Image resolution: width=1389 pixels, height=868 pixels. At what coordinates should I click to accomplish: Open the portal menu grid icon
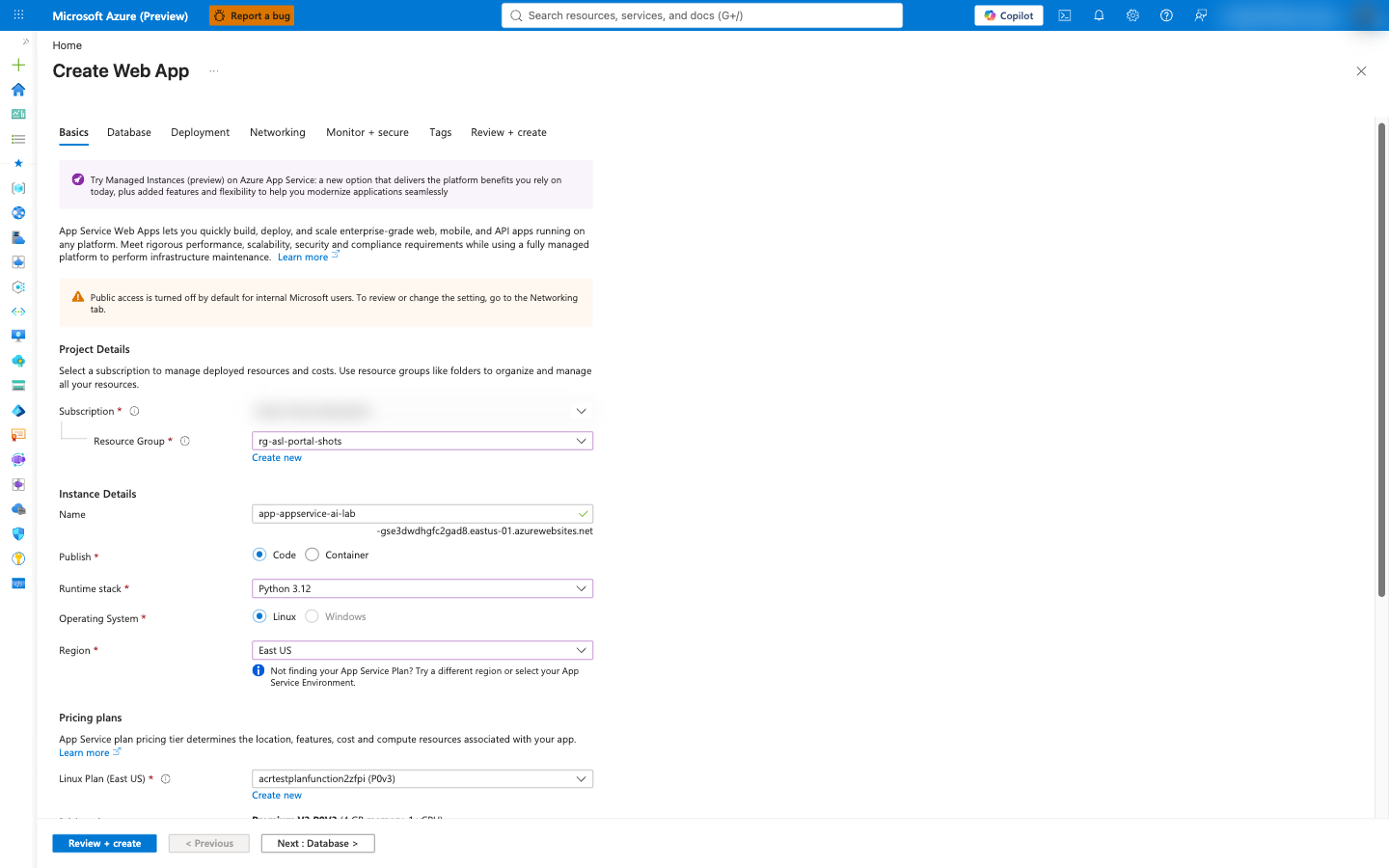click(x=18, y=15)
